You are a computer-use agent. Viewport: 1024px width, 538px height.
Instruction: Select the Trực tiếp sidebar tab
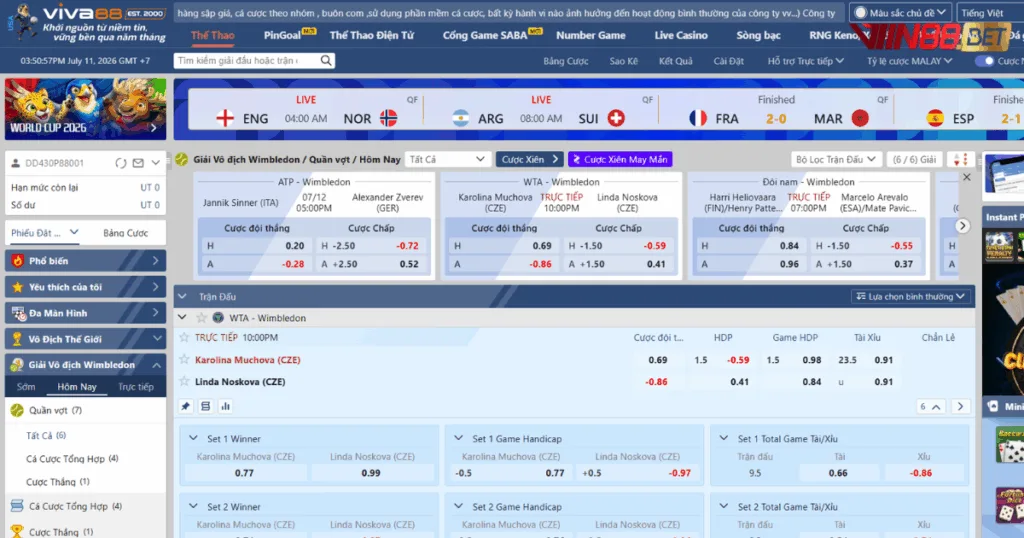pyautogui.click(x=136, y=387)
